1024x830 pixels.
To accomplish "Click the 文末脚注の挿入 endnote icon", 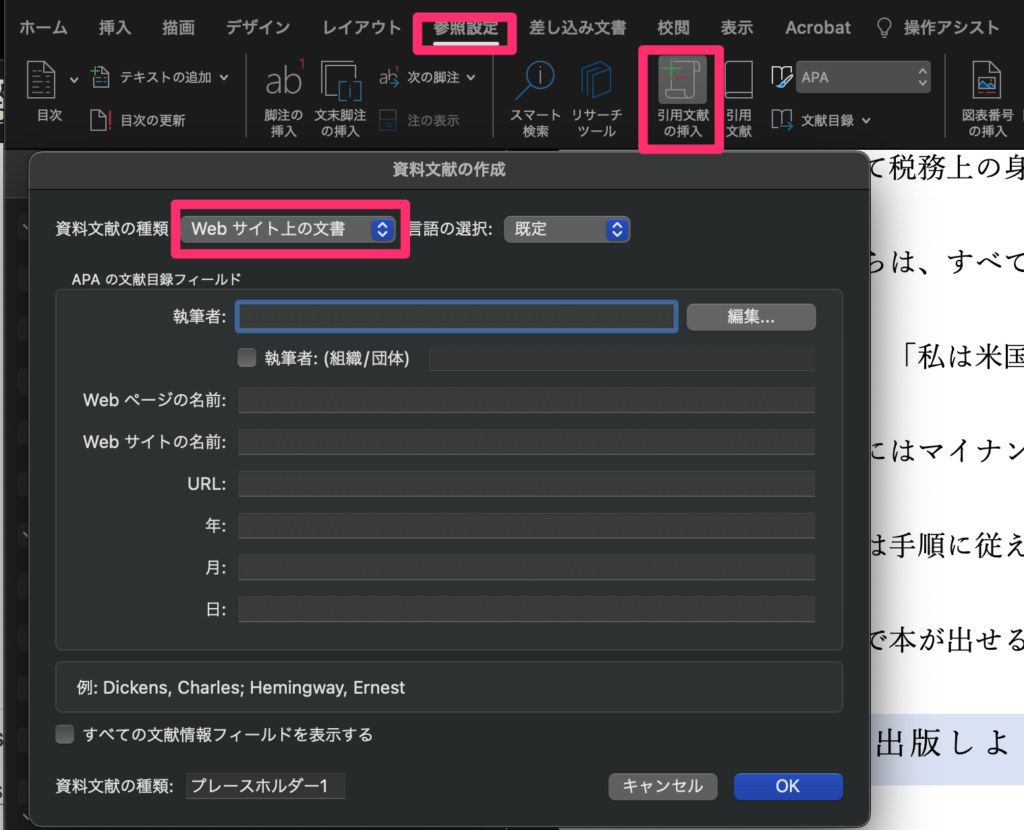I will (341, 82).
